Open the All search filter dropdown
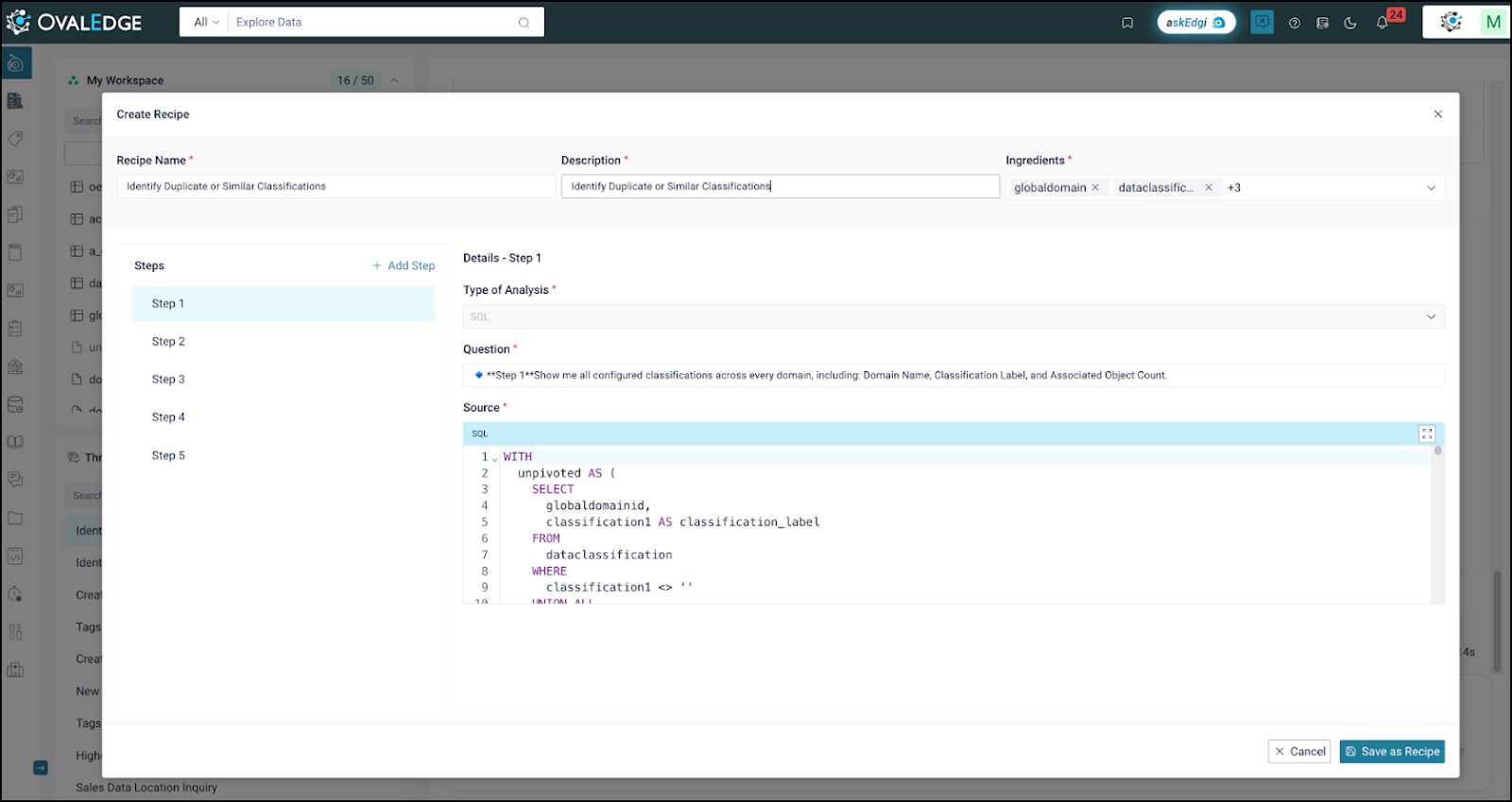Viewport: 1512px width, 802px height. [206, 23]
